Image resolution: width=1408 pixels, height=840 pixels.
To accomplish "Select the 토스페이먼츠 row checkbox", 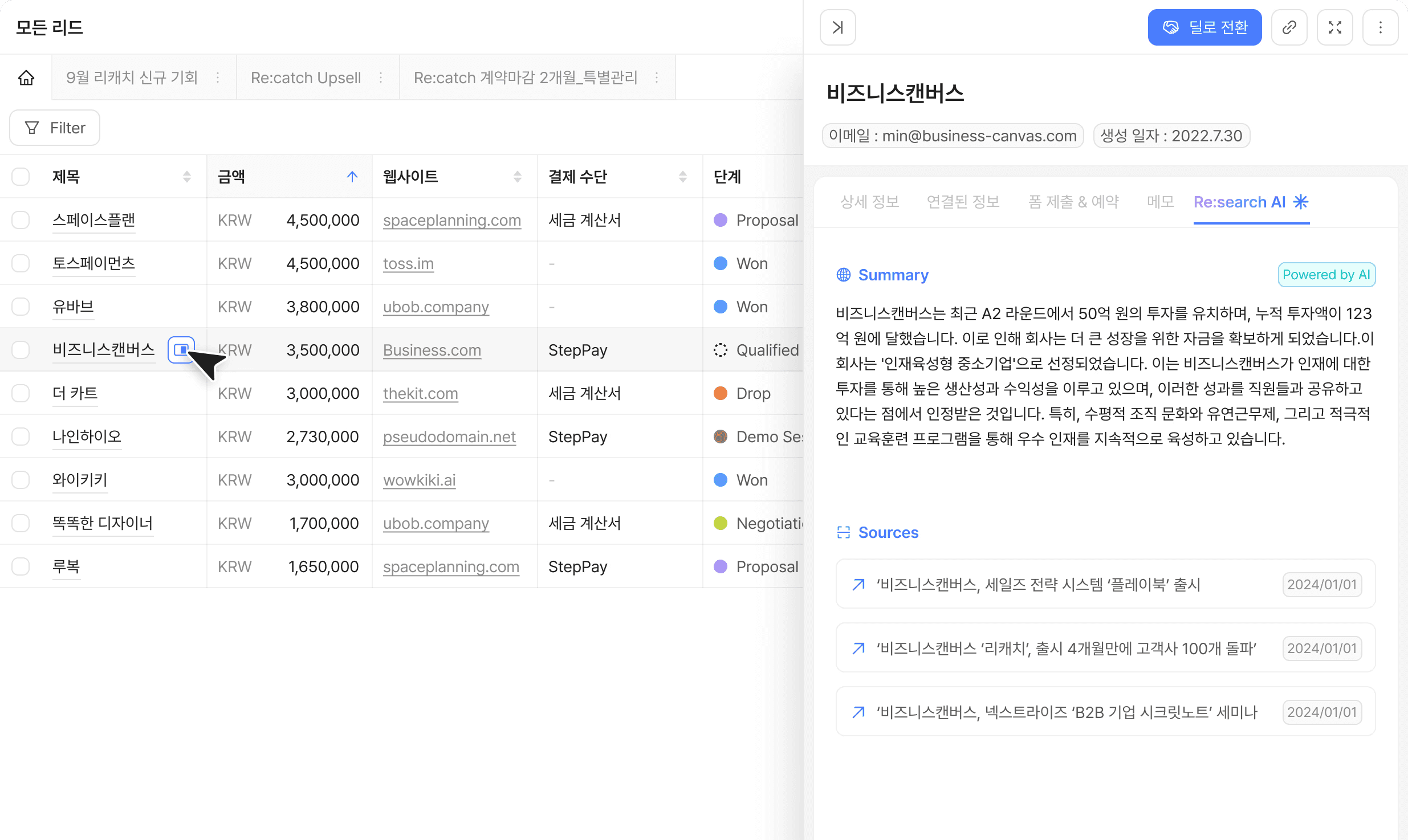I will tap(21, 263).
